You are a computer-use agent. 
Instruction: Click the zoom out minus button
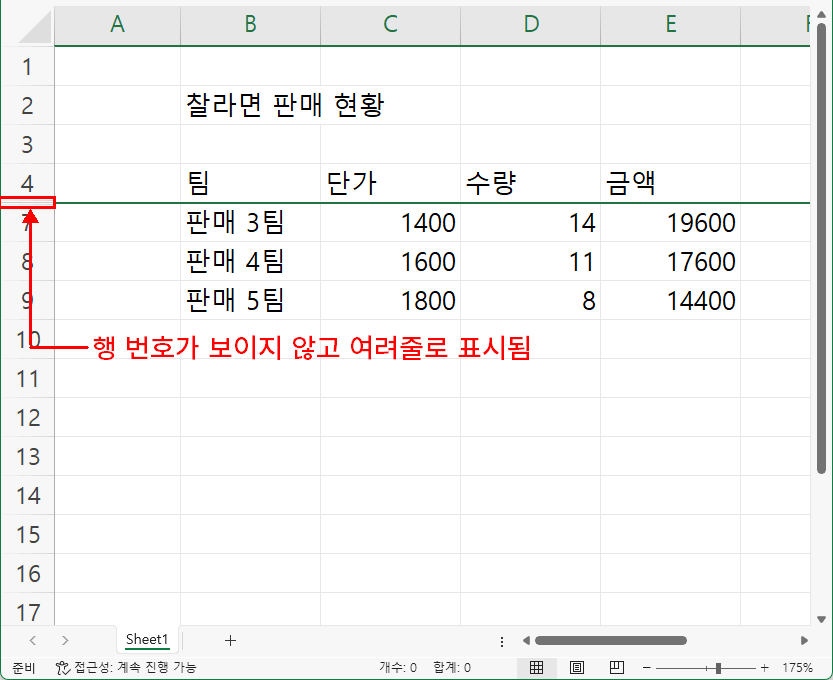coord(647,667)
